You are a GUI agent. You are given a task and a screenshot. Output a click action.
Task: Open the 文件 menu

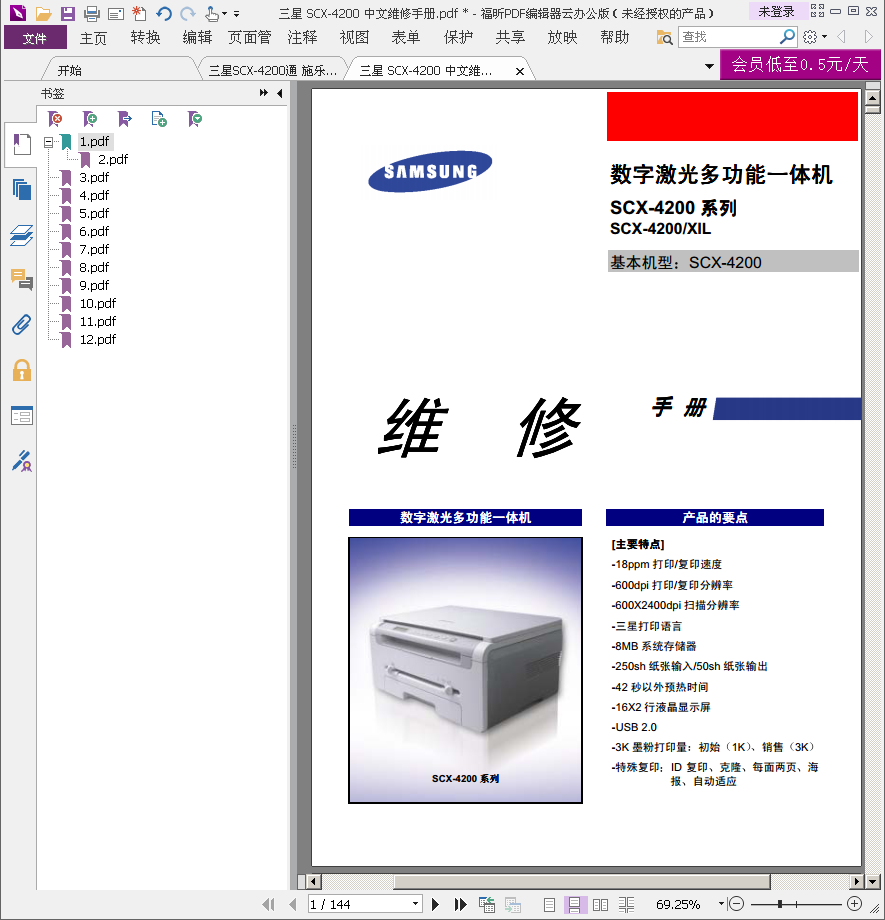click(35, 38)
